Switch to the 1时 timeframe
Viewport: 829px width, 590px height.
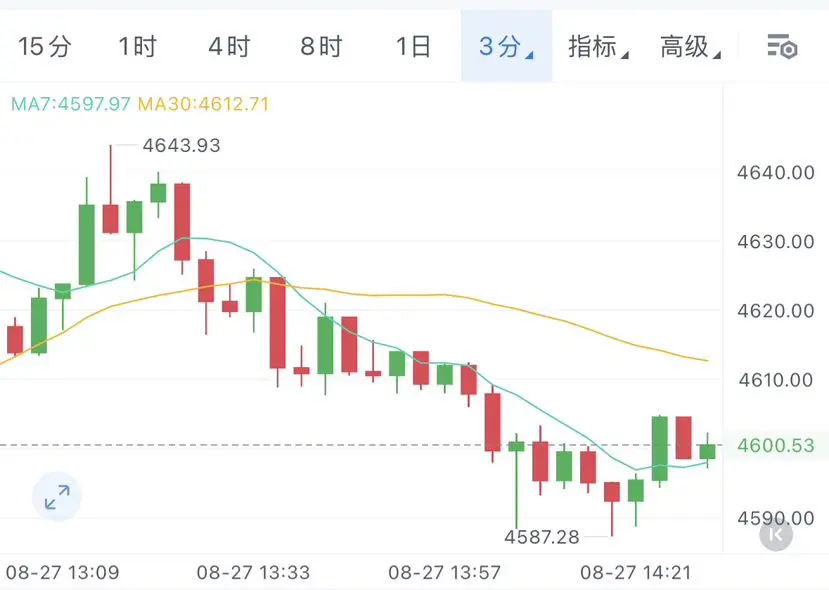coord(137,47)
